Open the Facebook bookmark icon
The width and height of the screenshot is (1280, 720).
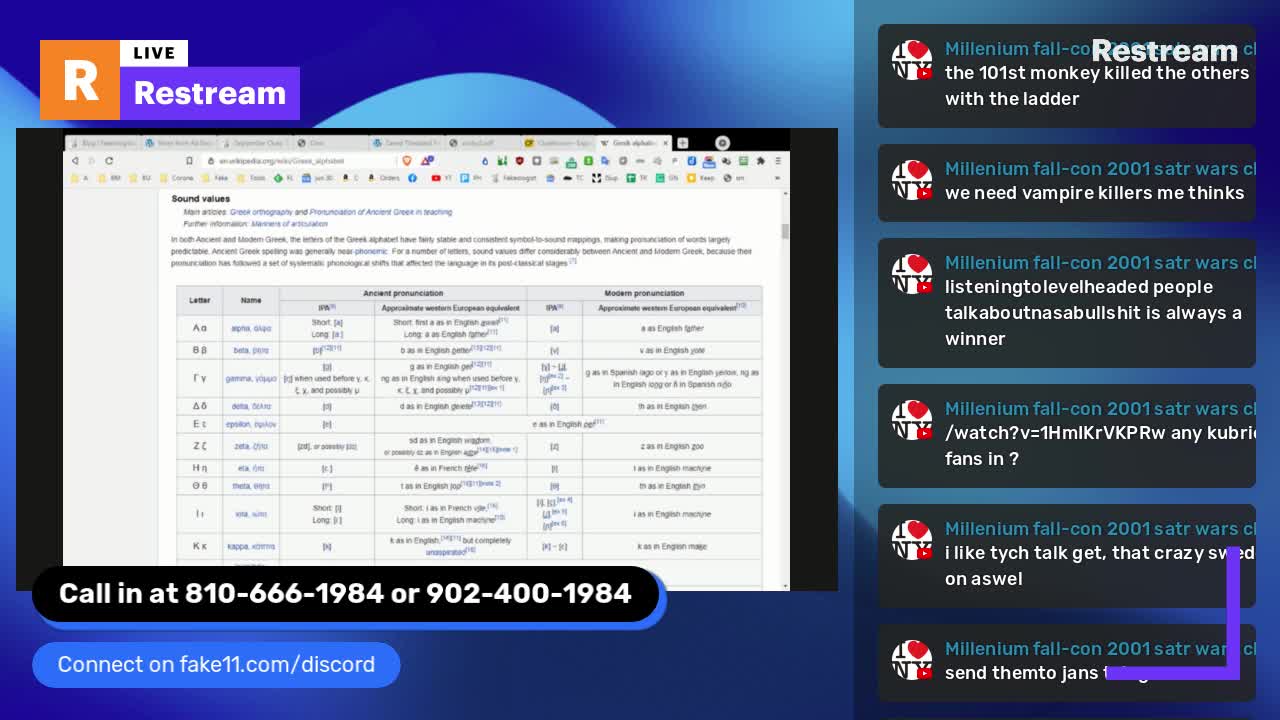click(412, 178)
